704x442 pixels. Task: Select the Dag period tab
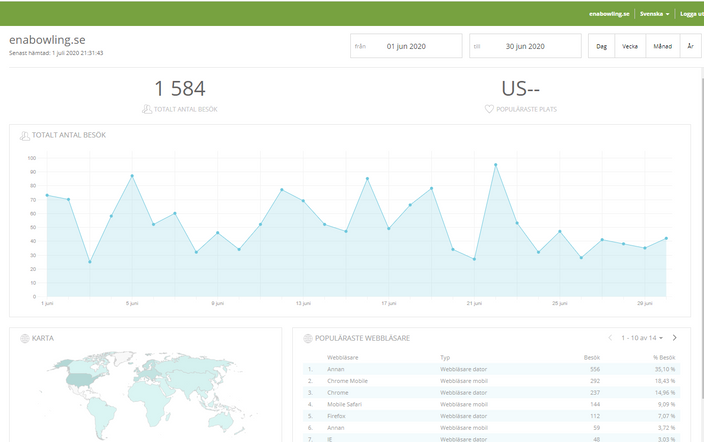click(x=602, y=46)
